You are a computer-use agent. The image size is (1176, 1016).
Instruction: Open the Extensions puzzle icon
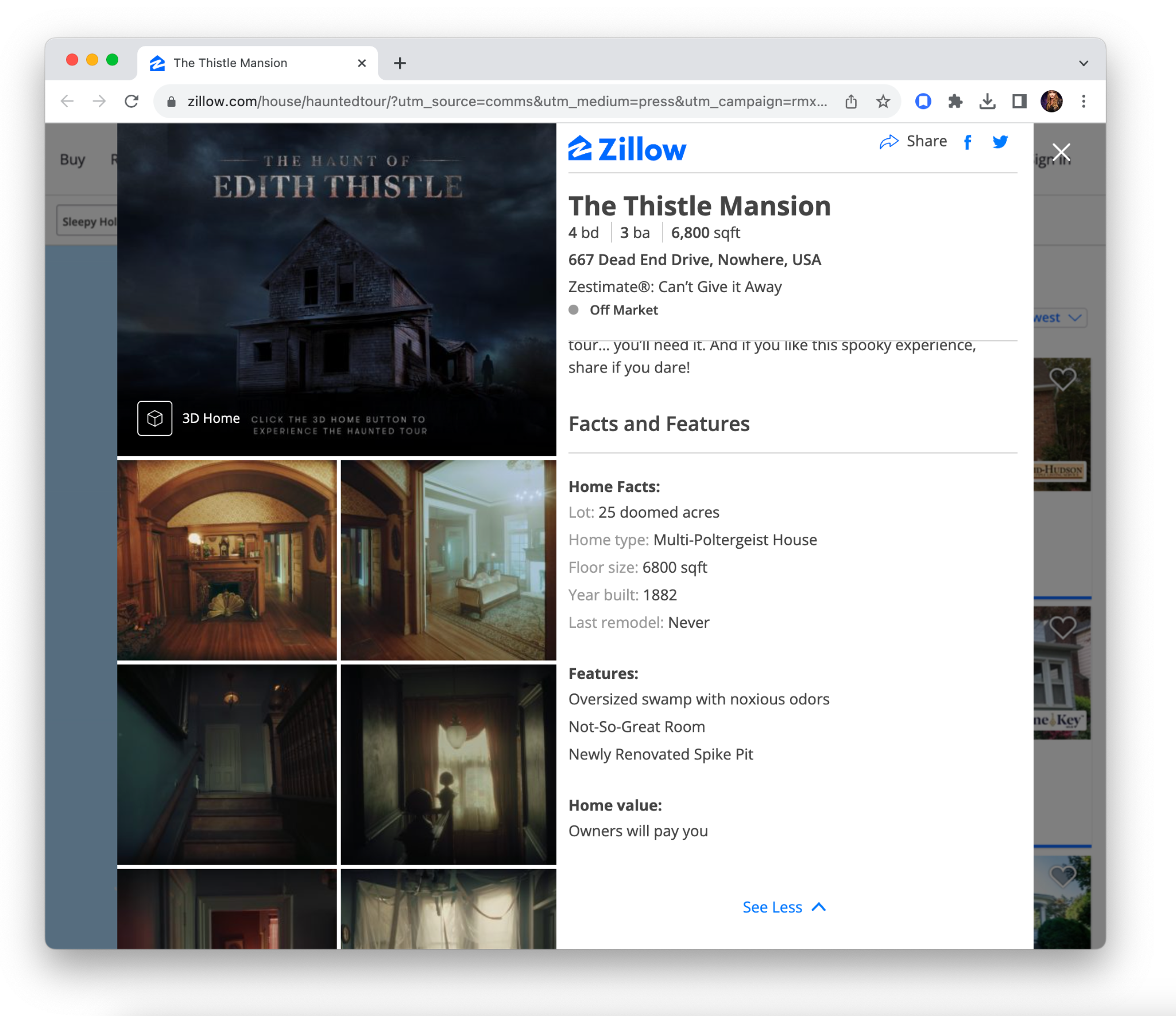955,102
